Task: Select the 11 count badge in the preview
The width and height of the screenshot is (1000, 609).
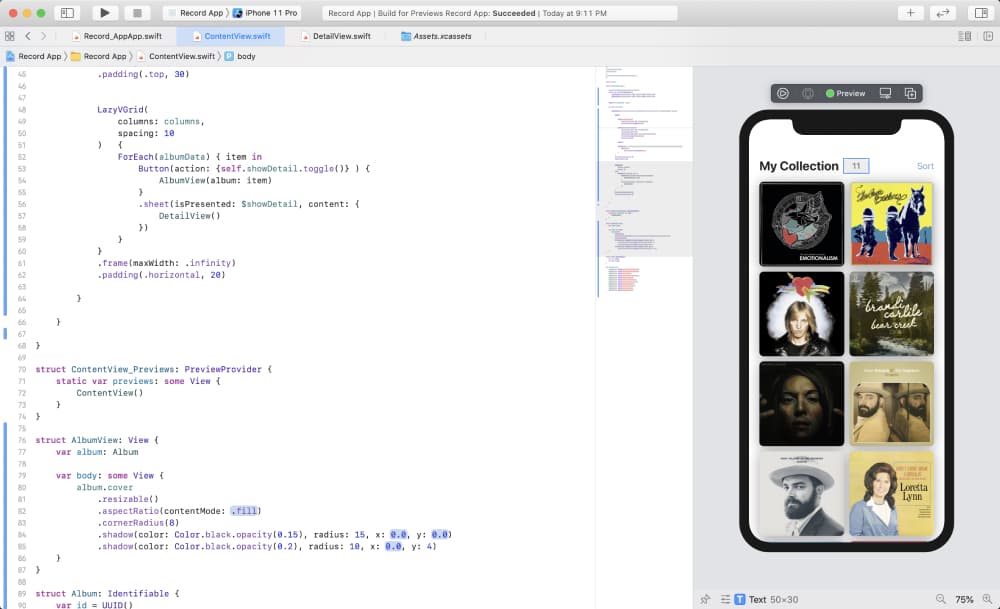Action: [x=856, y=166]
